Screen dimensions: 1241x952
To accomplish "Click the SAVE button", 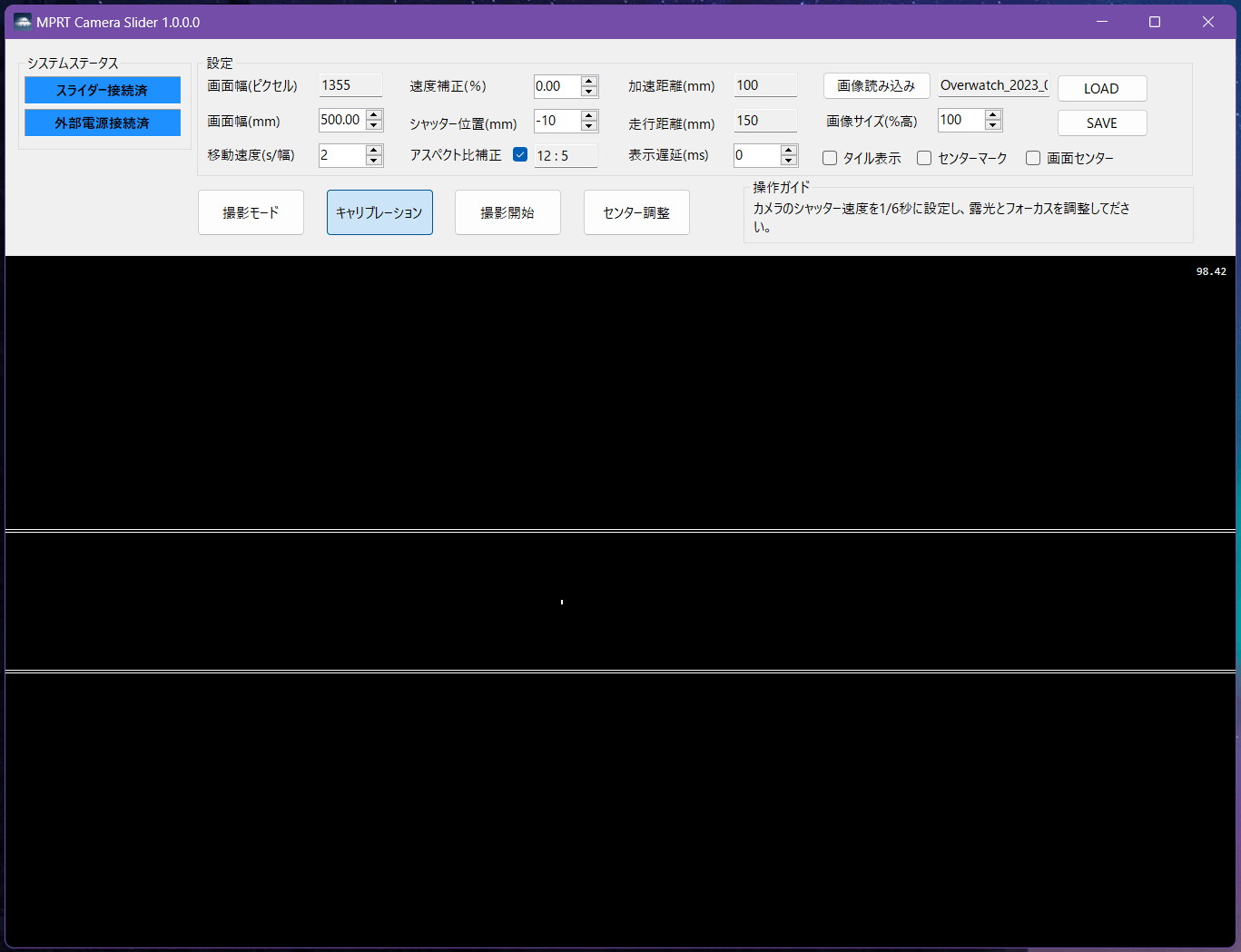I will (1101, 123).
